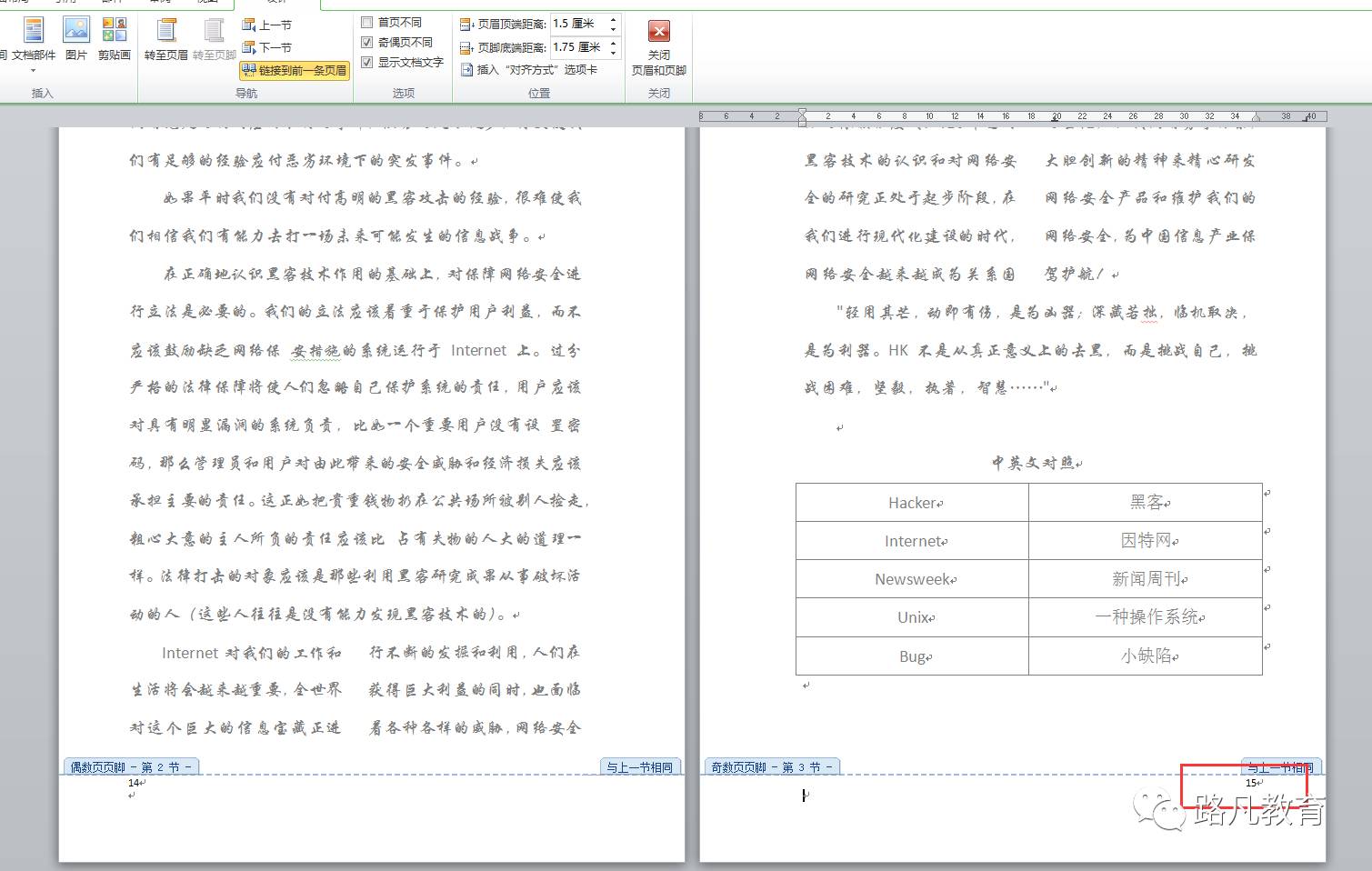Click the left indent marker on ruler
This screenshot has height=871, width=1372.
[x=802, y=118]
